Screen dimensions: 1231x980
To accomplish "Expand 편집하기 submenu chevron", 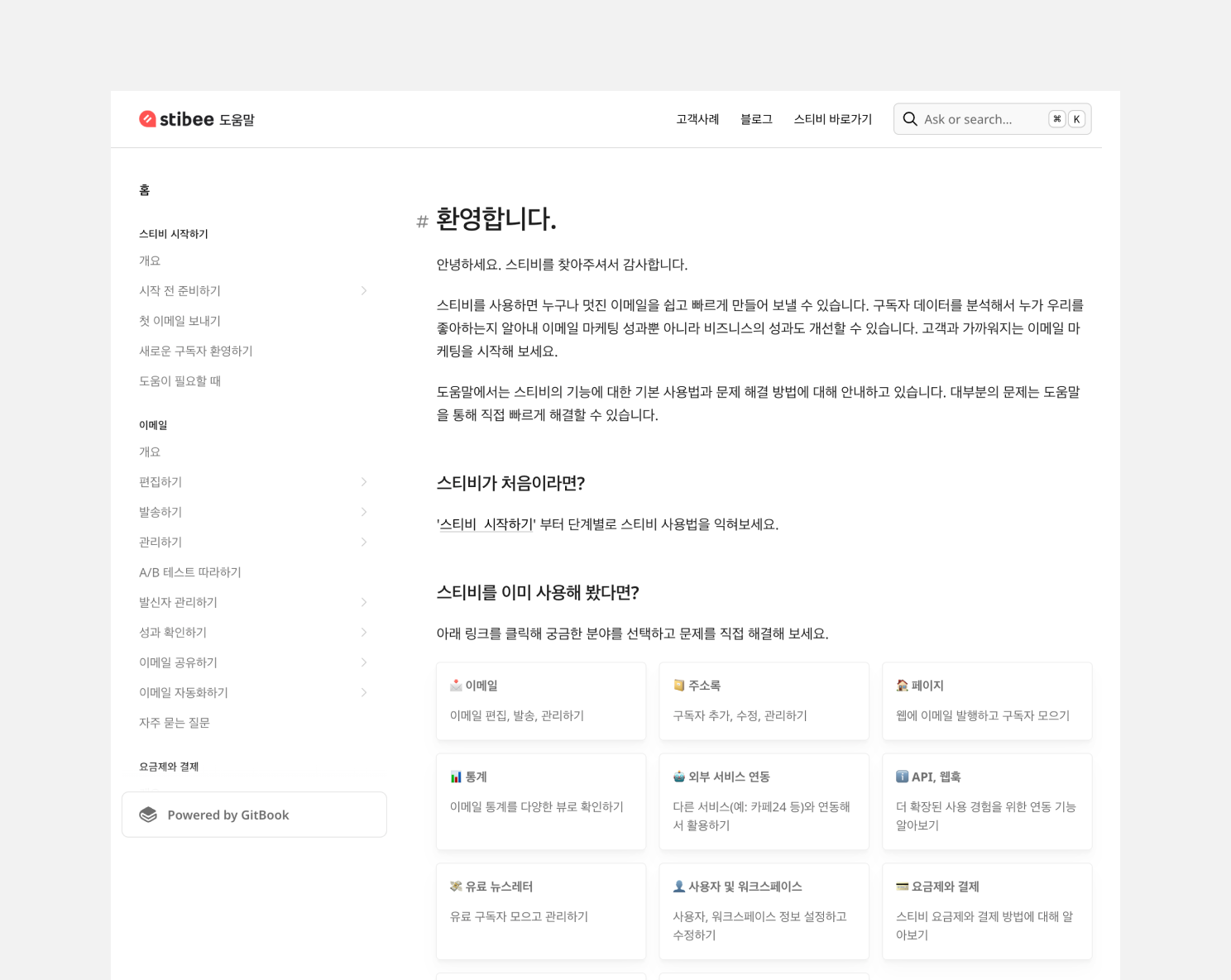I will (x=364, y=482).
